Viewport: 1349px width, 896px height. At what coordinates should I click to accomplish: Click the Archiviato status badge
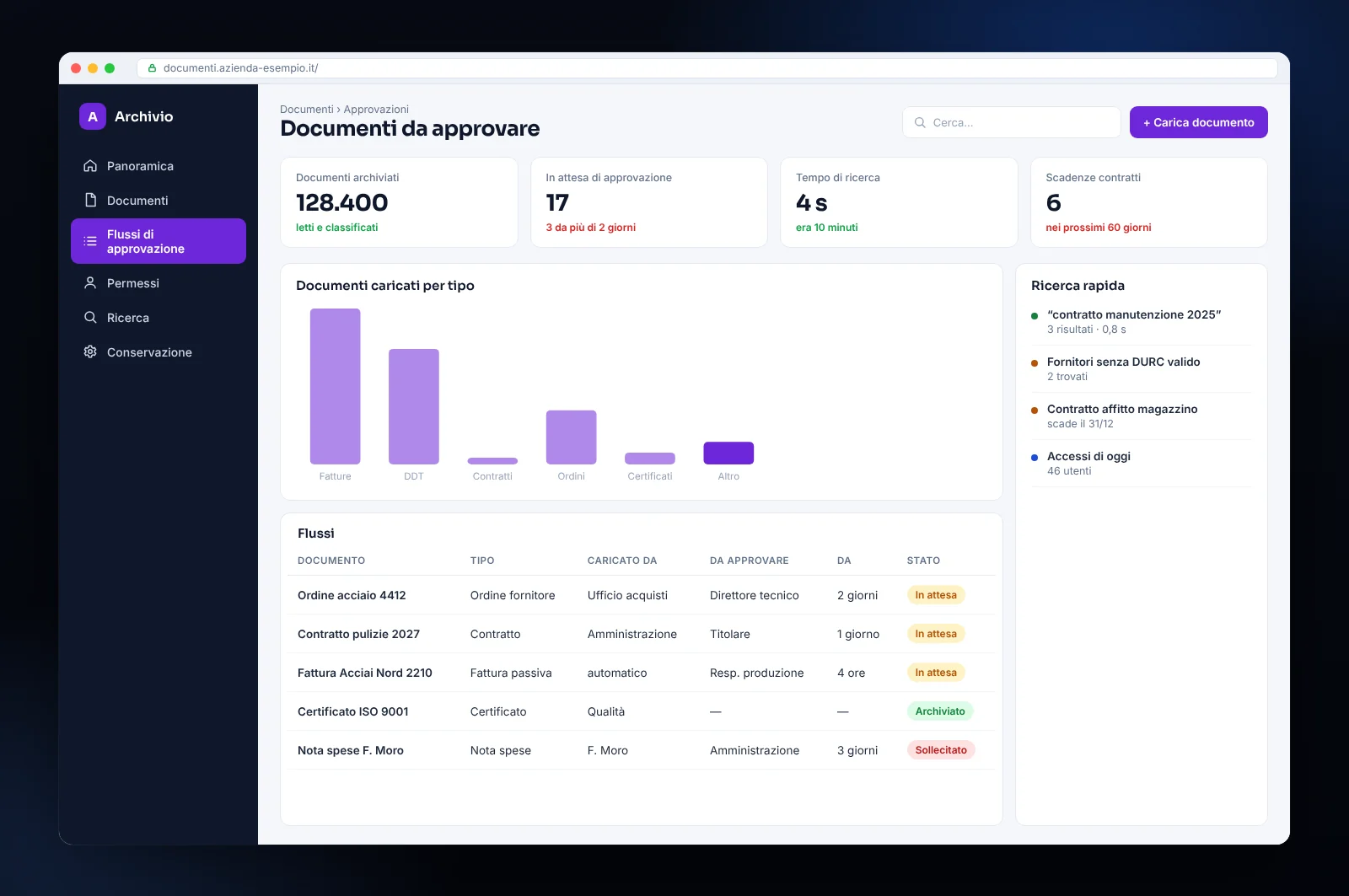coord(940,711)
